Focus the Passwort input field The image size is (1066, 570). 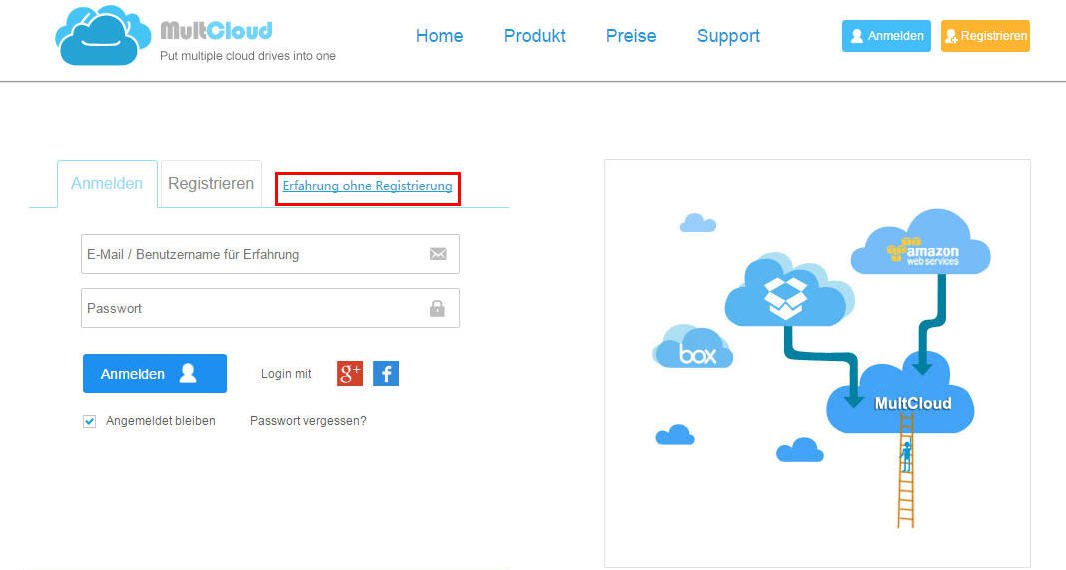pos(270,308)
